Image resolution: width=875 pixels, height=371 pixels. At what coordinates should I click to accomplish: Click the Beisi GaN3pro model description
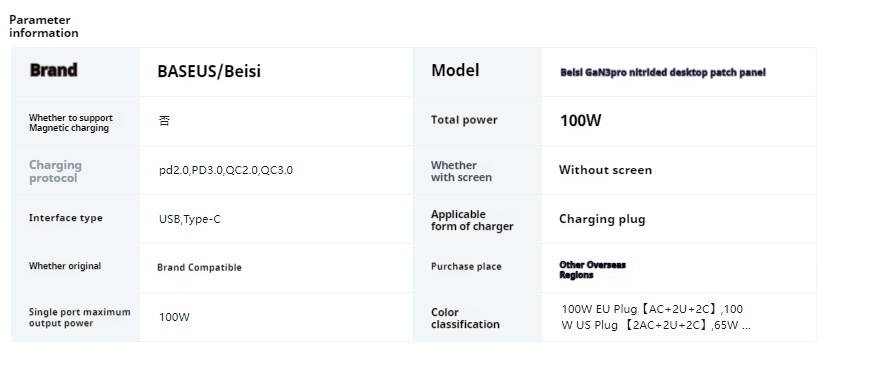662,73
